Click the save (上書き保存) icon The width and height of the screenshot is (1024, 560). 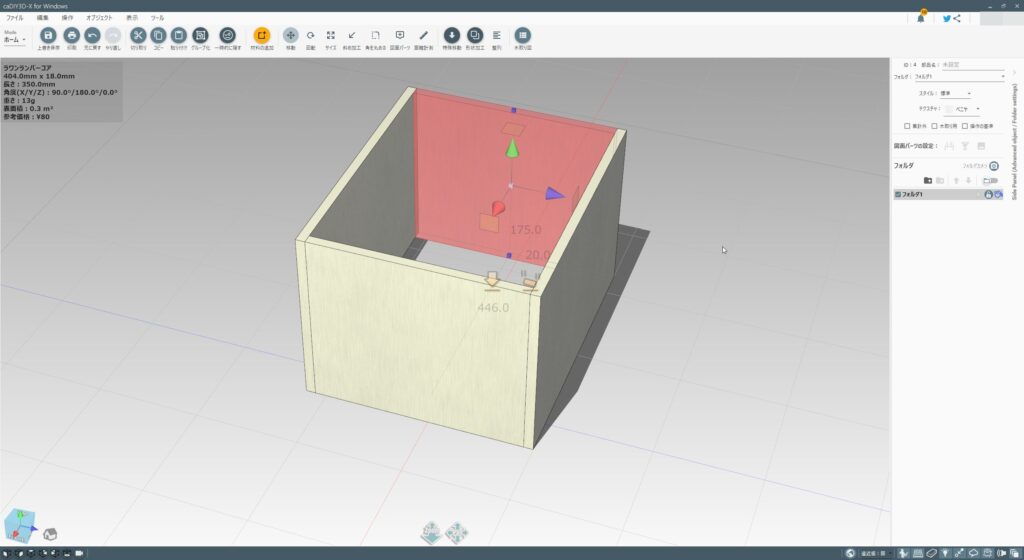click(x=48, y=35)
